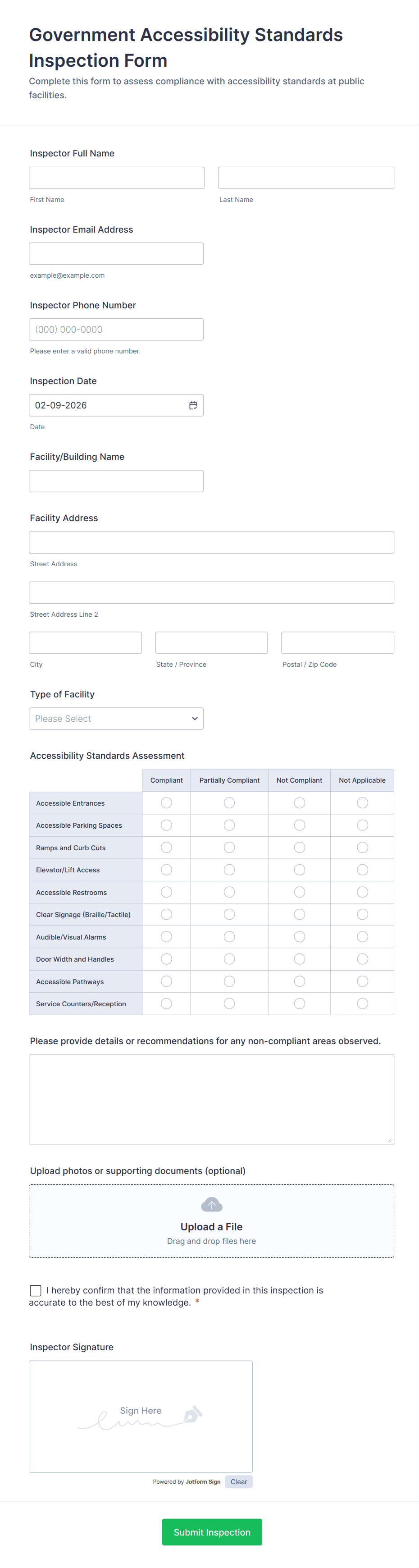Click the non-compliant details text area
This screenshot has width=419, height=1568.
212,1099
